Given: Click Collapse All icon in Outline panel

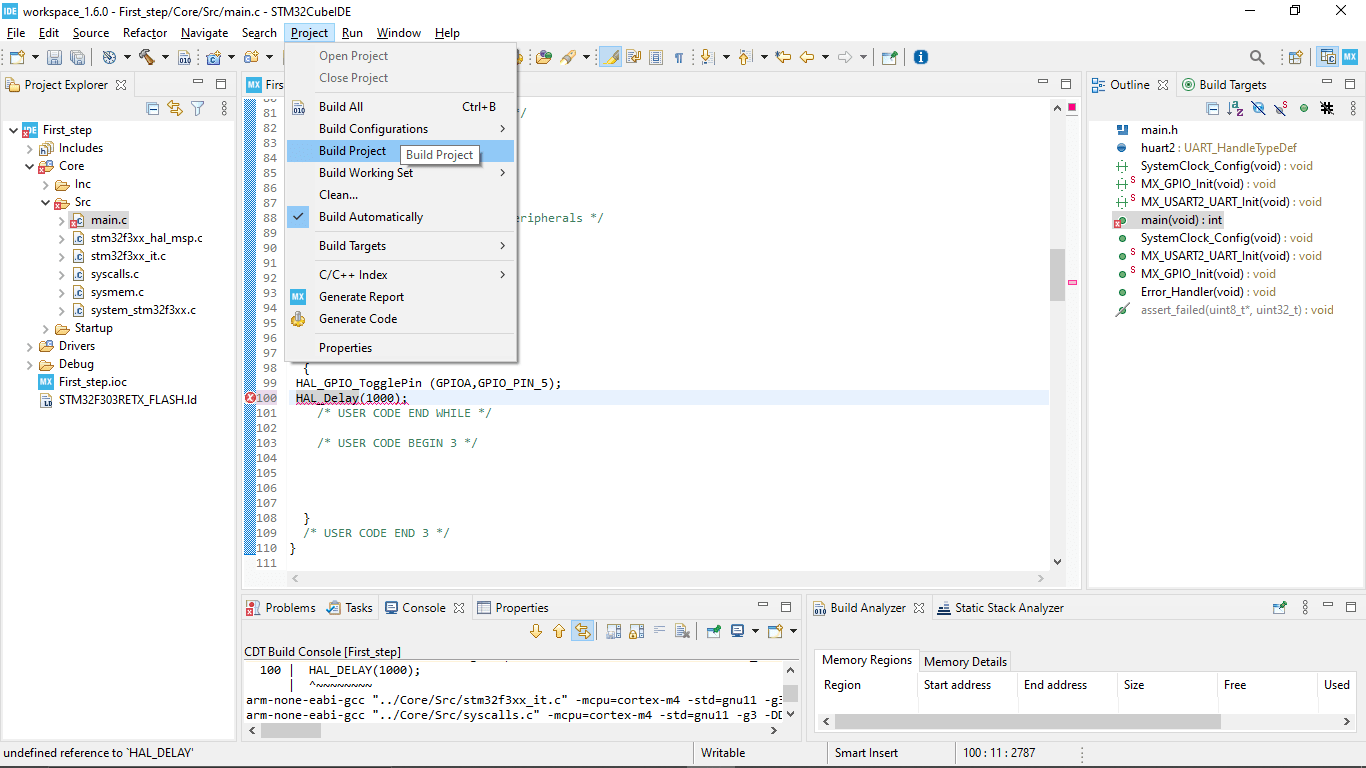Looking at the screenshot, I should (1213, 109).
